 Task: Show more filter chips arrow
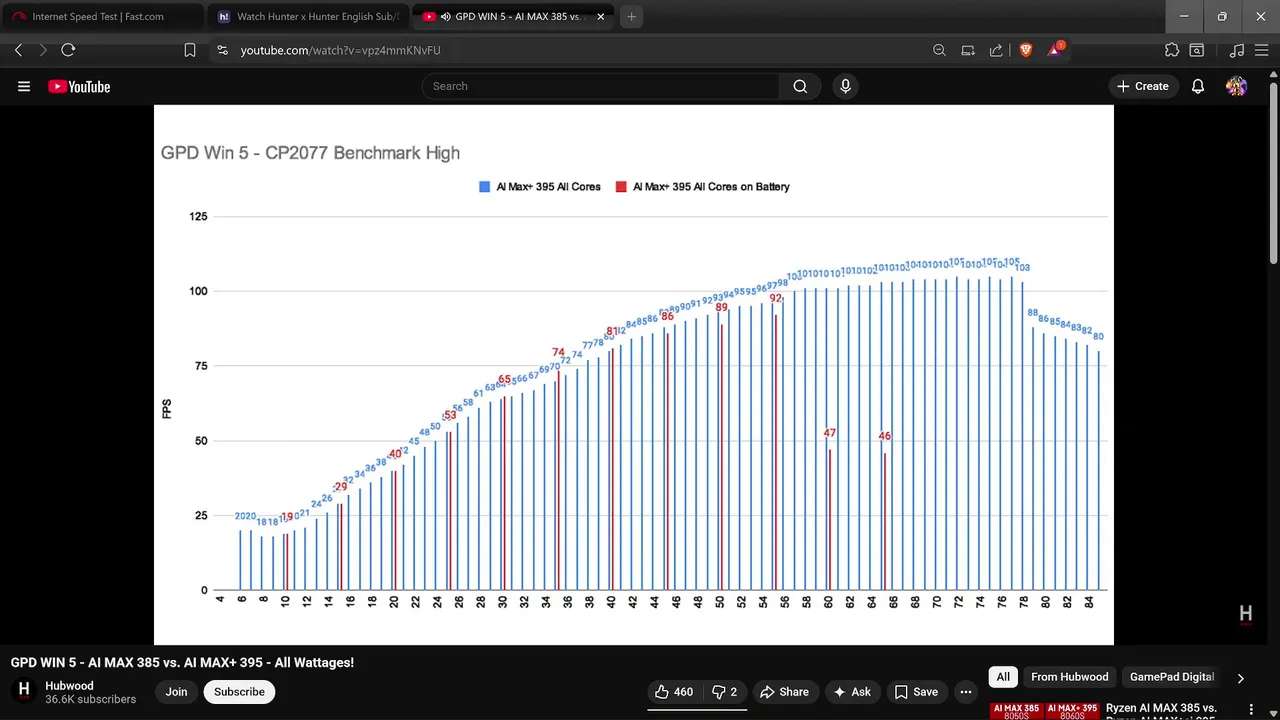1240,678
